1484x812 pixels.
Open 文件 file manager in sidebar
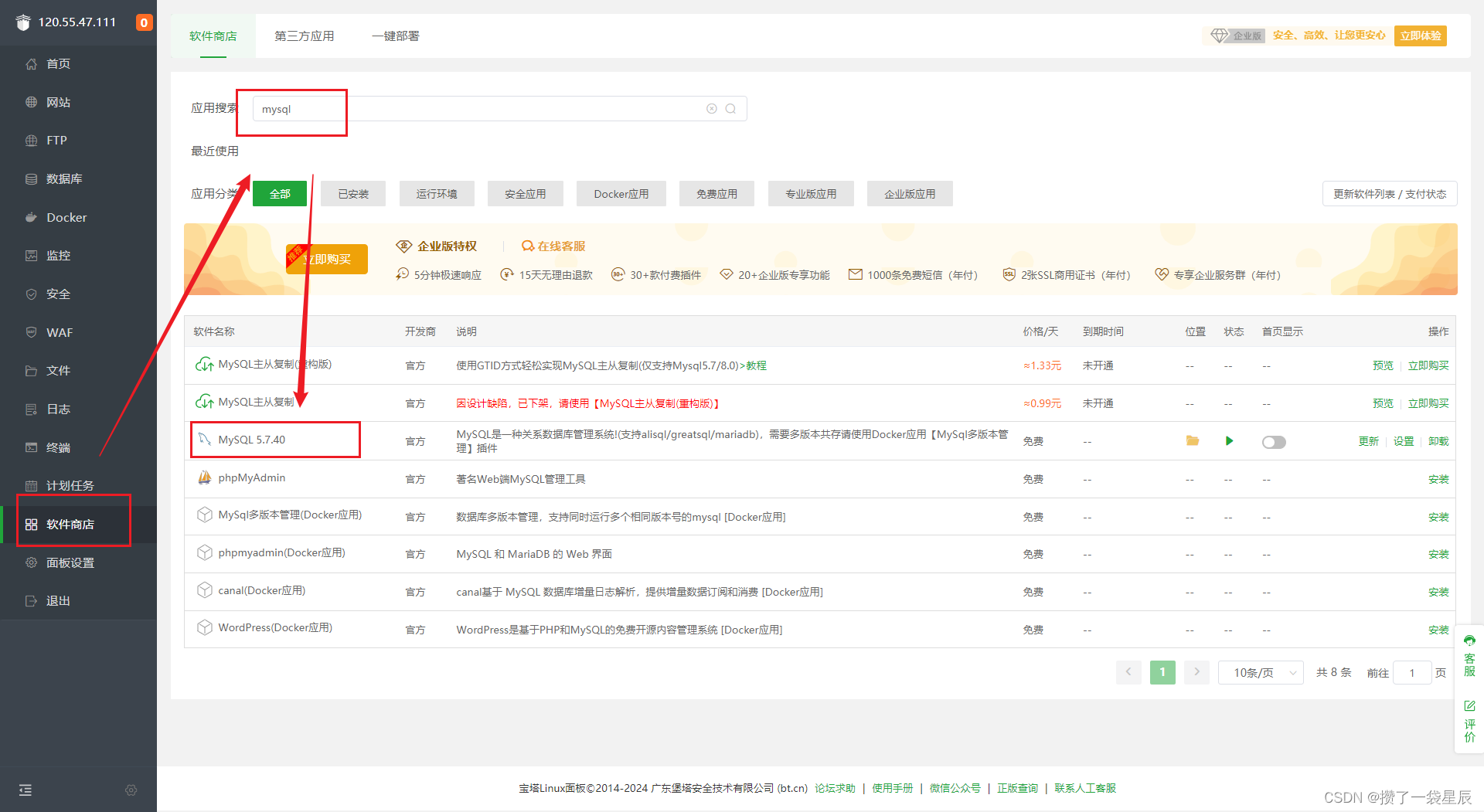pyautogui.click(x=58, y=371)
